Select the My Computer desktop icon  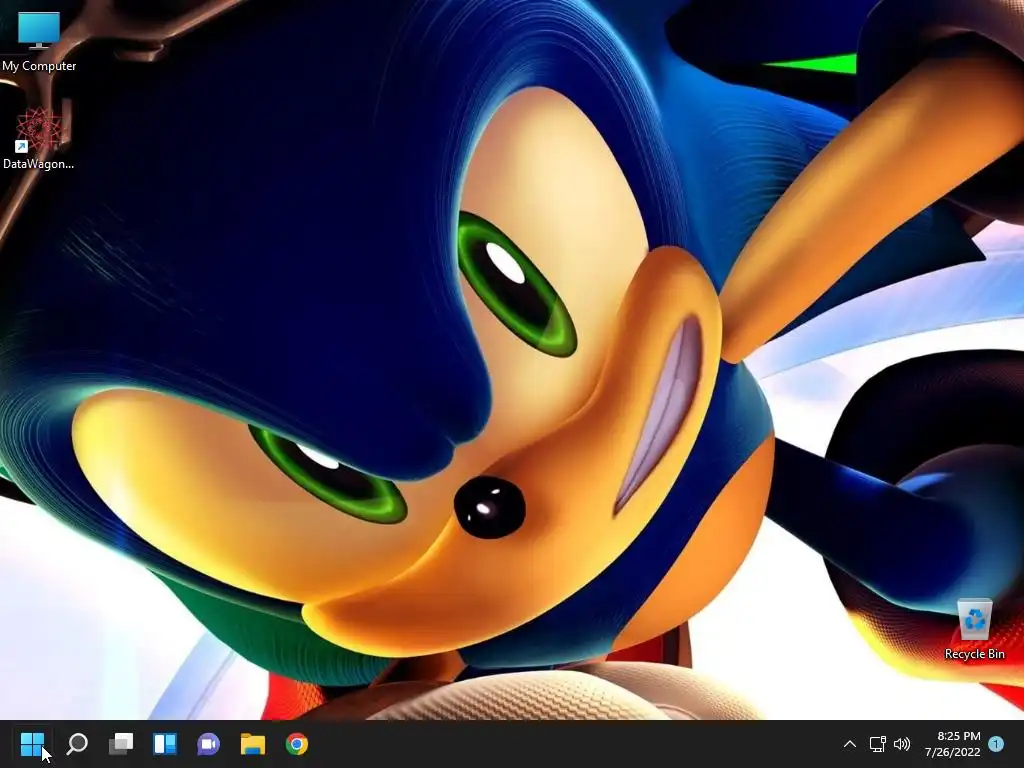coord(39,40)
